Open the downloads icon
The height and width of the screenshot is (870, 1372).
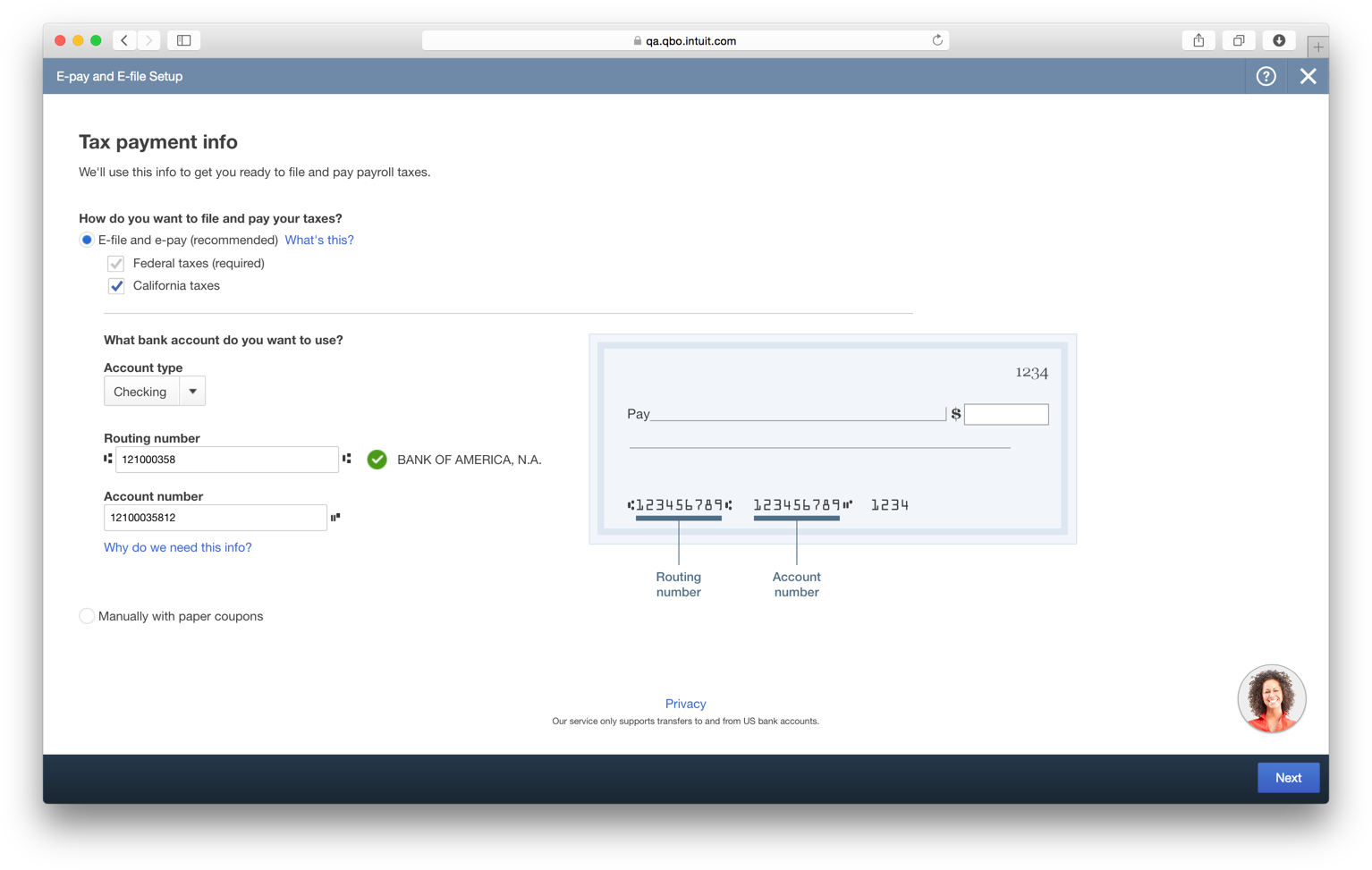click(x=1279, y=40)
